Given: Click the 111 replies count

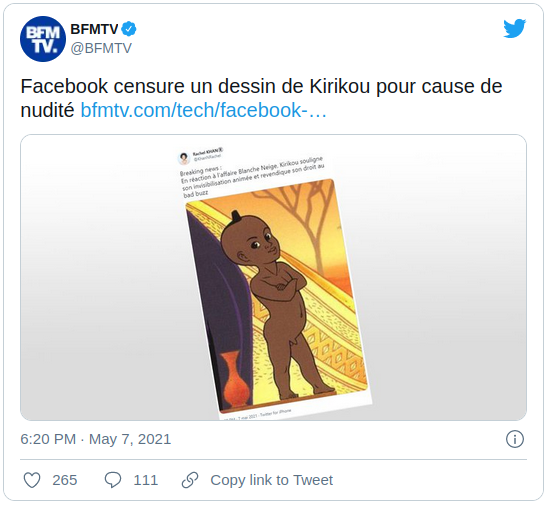Looking at the screenshot, I should click(146, 480).
